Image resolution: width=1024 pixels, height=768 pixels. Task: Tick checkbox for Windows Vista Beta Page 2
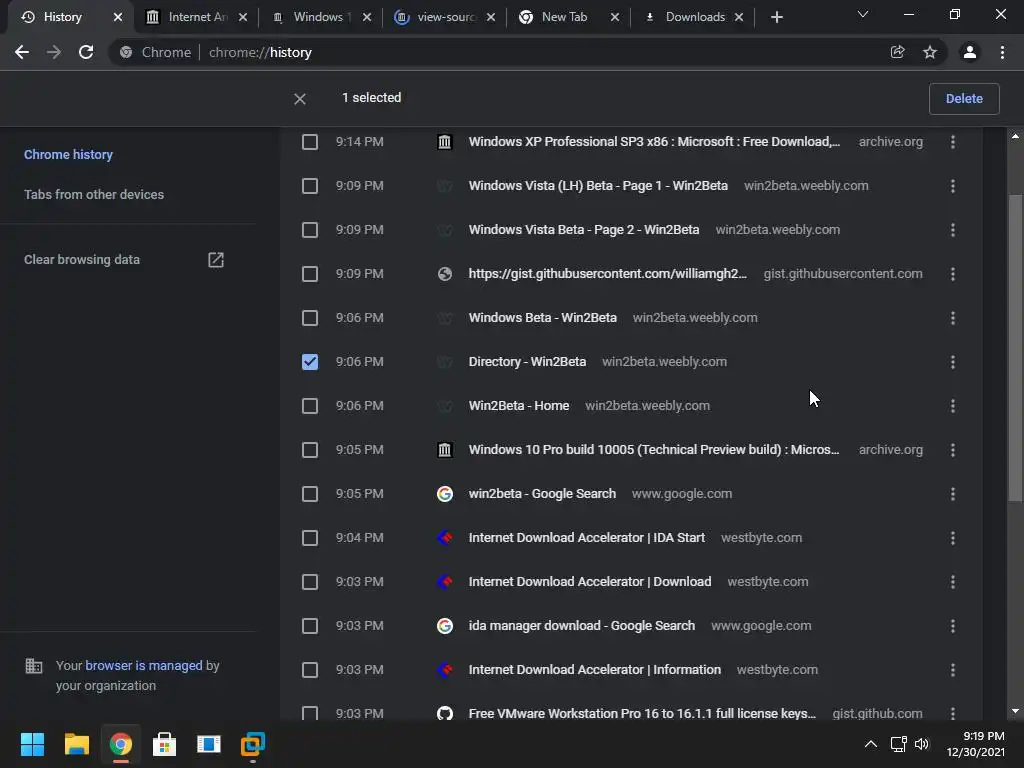coord(310,230)
